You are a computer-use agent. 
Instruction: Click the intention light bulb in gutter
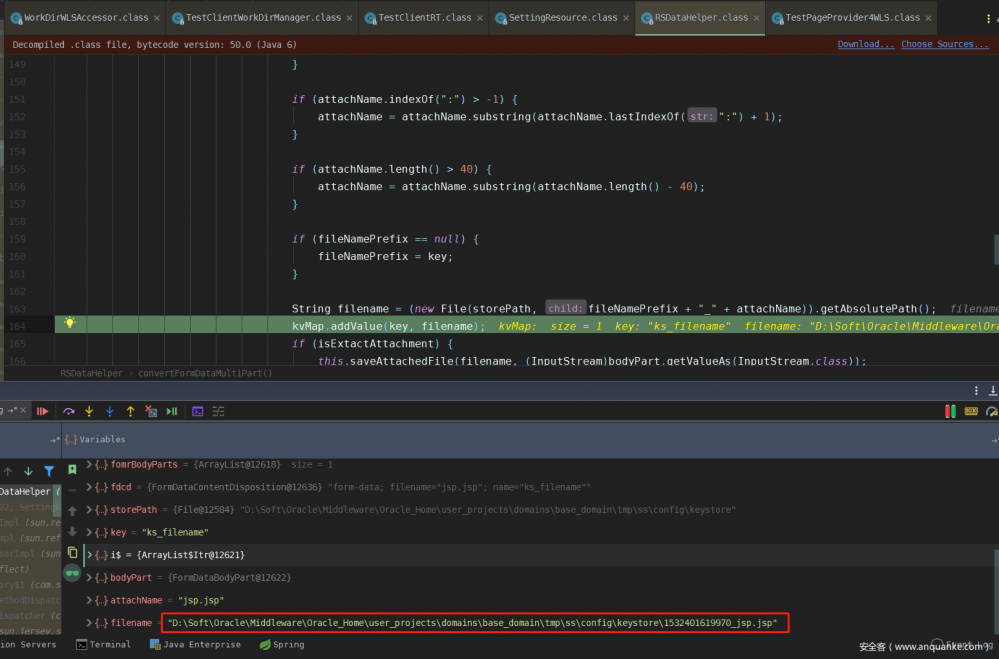point(70,323)
